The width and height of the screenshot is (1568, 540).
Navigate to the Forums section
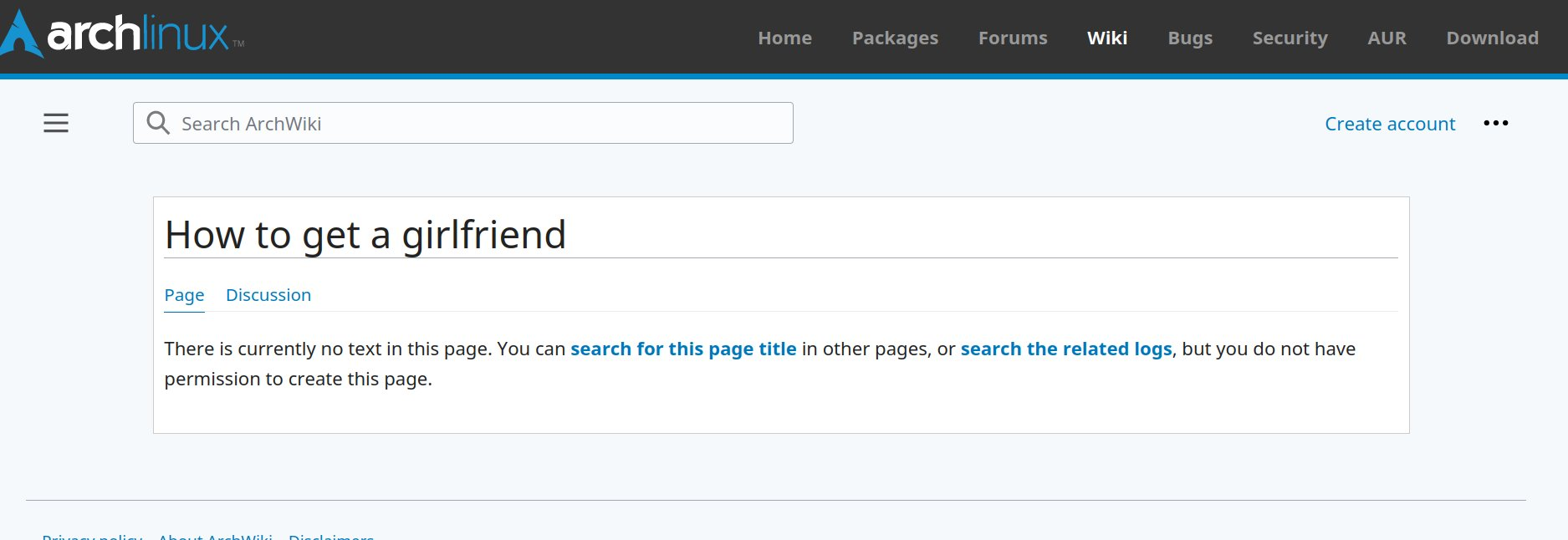[x=1013, y=38]
